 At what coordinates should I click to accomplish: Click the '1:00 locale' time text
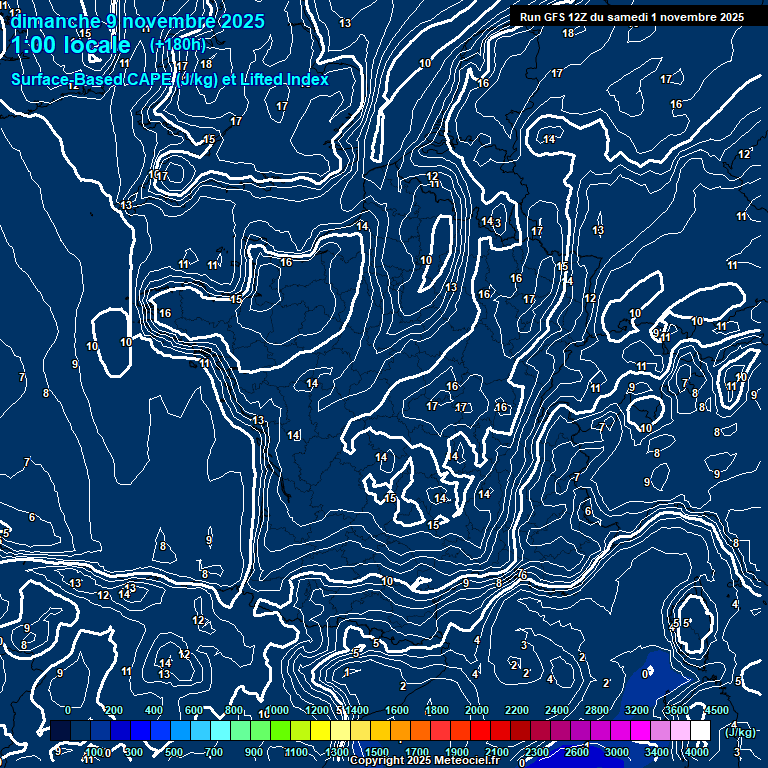point(71,45)
